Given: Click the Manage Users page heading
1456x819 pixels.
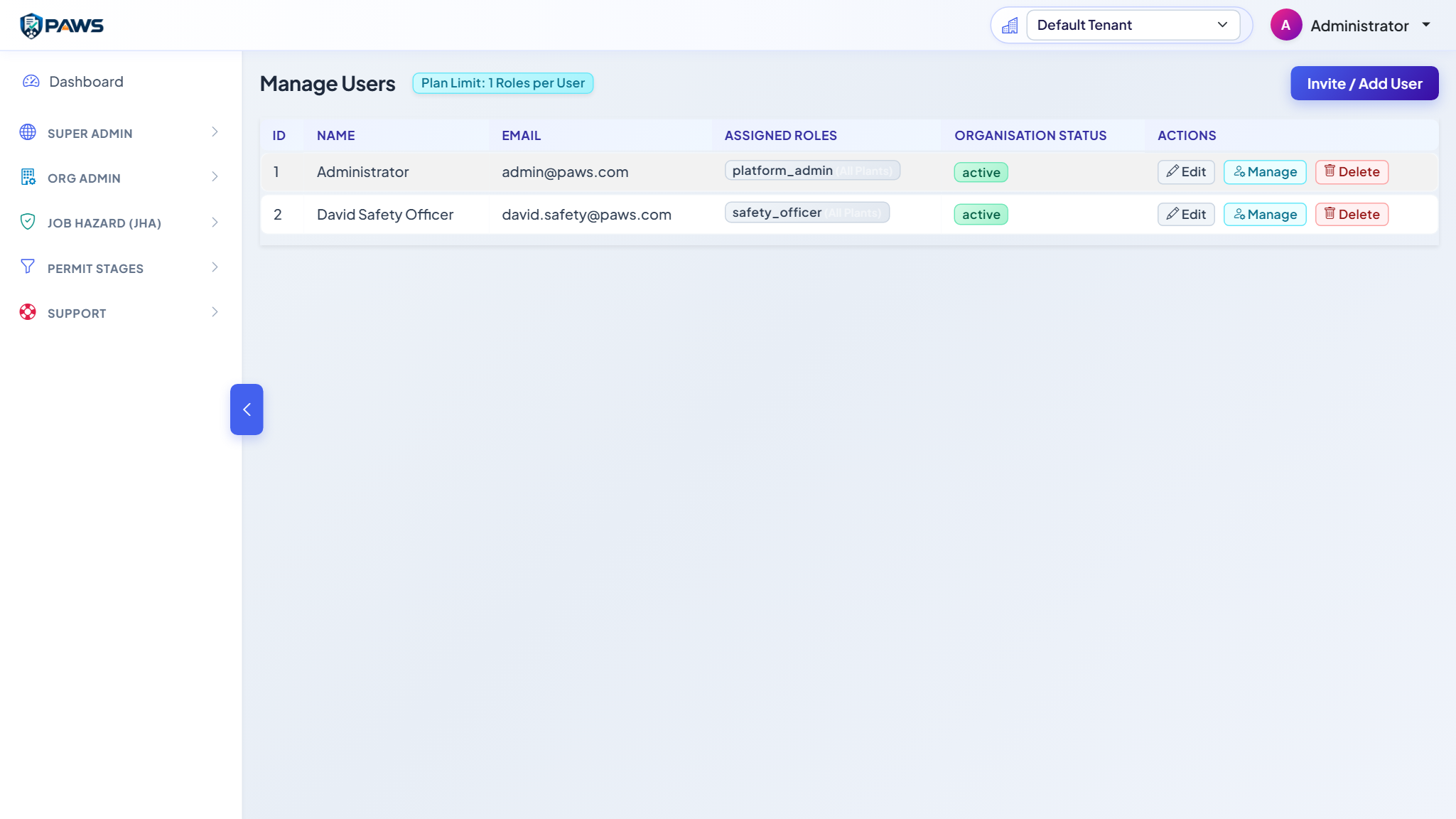Looking at the screenshot, I should click(328, 84).
